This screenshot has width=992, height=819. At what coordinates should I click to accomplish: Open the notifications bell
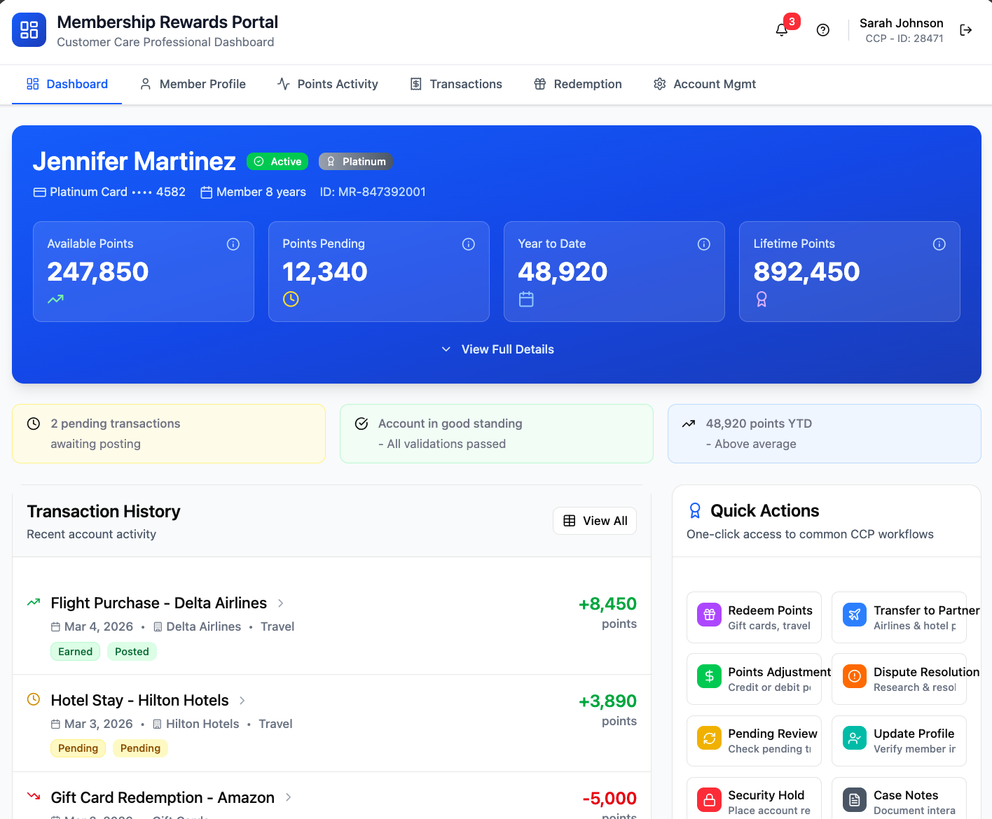[x=781, y=30]
